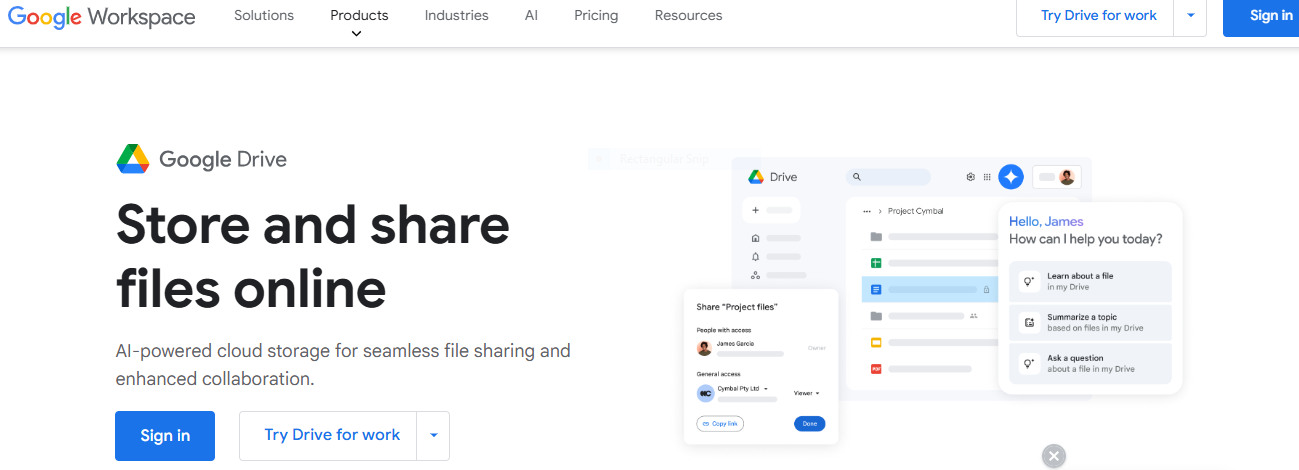This screenshot has width=1299, height=470.
Task: Expand the Cymbal Pty Ltd access dropdown
Action: [766, 388]
